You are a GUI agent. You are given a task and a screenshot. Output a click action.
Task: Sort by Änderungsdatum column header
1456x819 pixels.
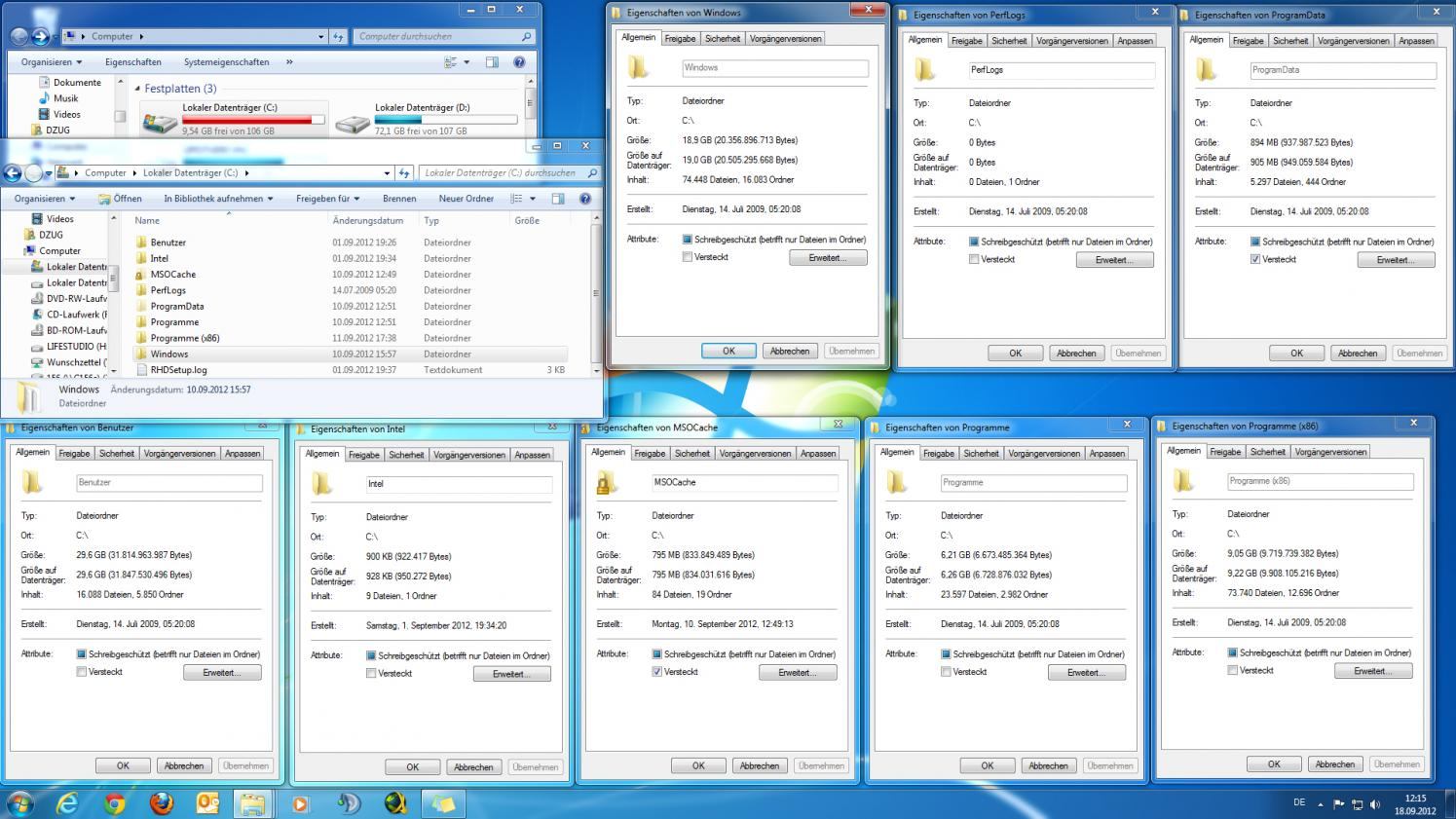click(368, 221)
